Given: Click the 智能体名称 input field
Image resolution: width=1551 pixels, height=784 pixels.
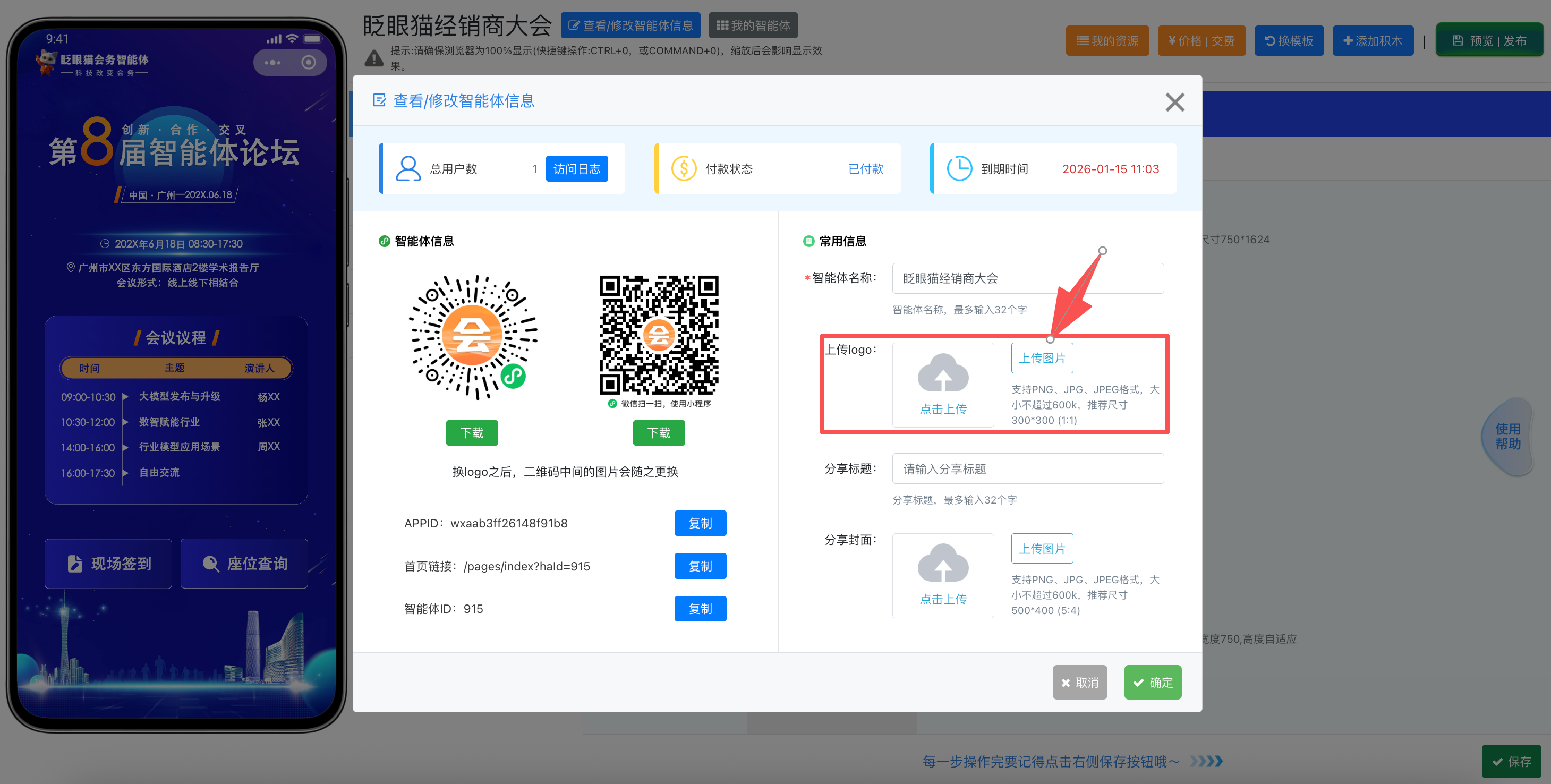Looking at the screenshot, I should [x=1027, y=278].
